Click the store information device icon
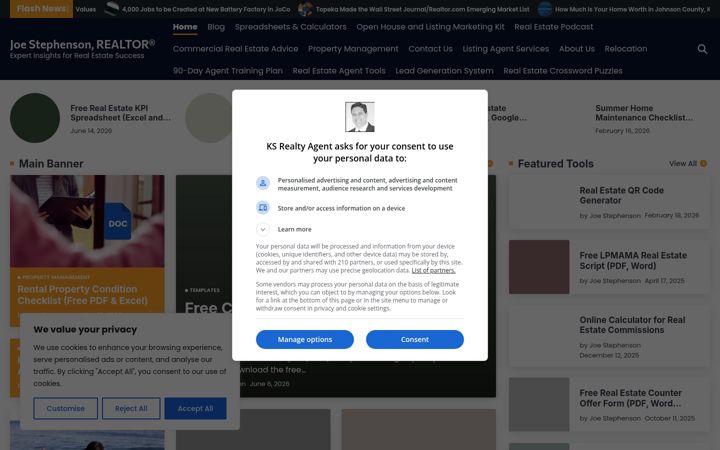This screenshot has height=450, width=720. click(263, 208)
